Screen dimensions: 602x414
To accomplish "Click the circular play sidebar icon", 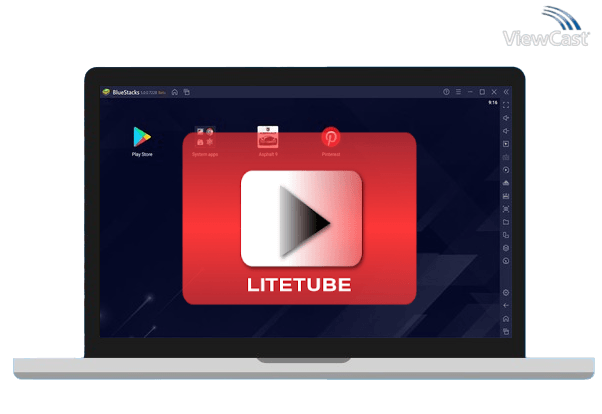I will (506, 170).
